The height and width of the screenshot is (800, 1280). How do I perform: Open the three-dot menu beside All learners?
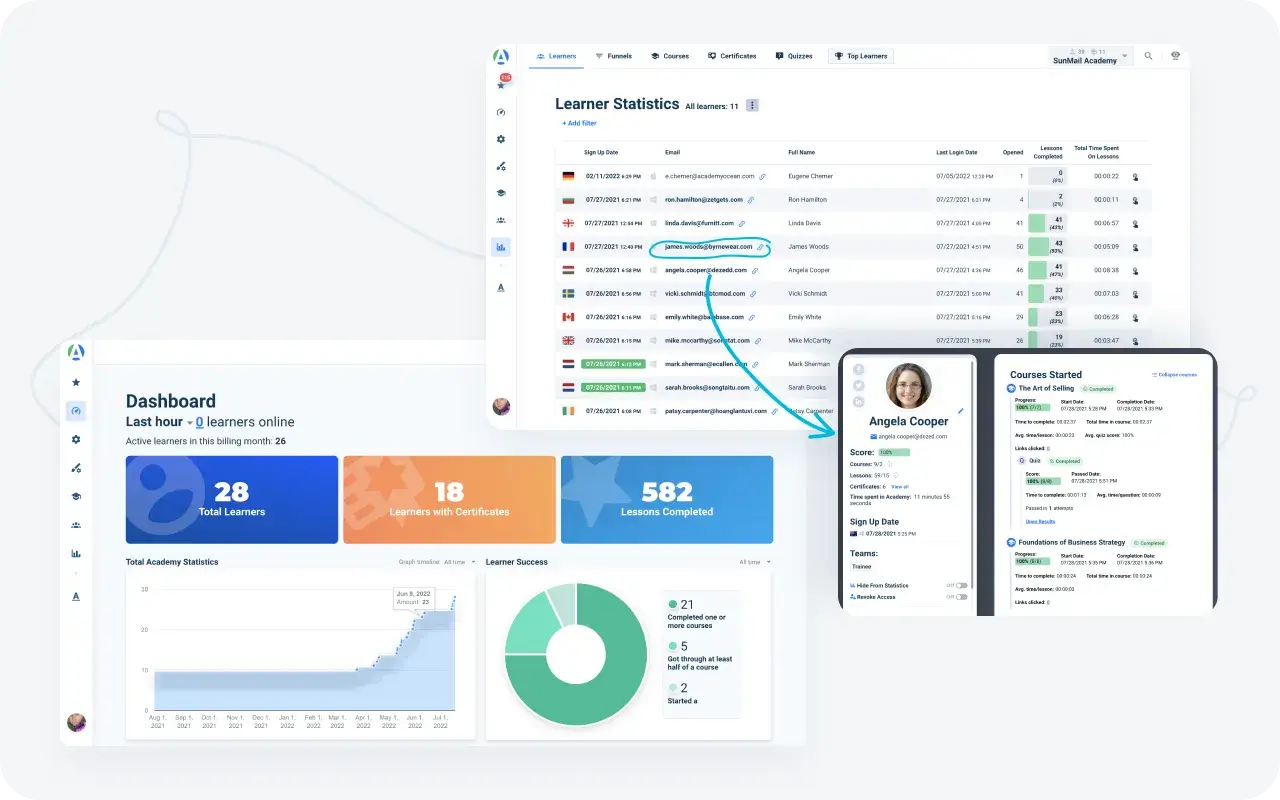[x=753, y=106]
